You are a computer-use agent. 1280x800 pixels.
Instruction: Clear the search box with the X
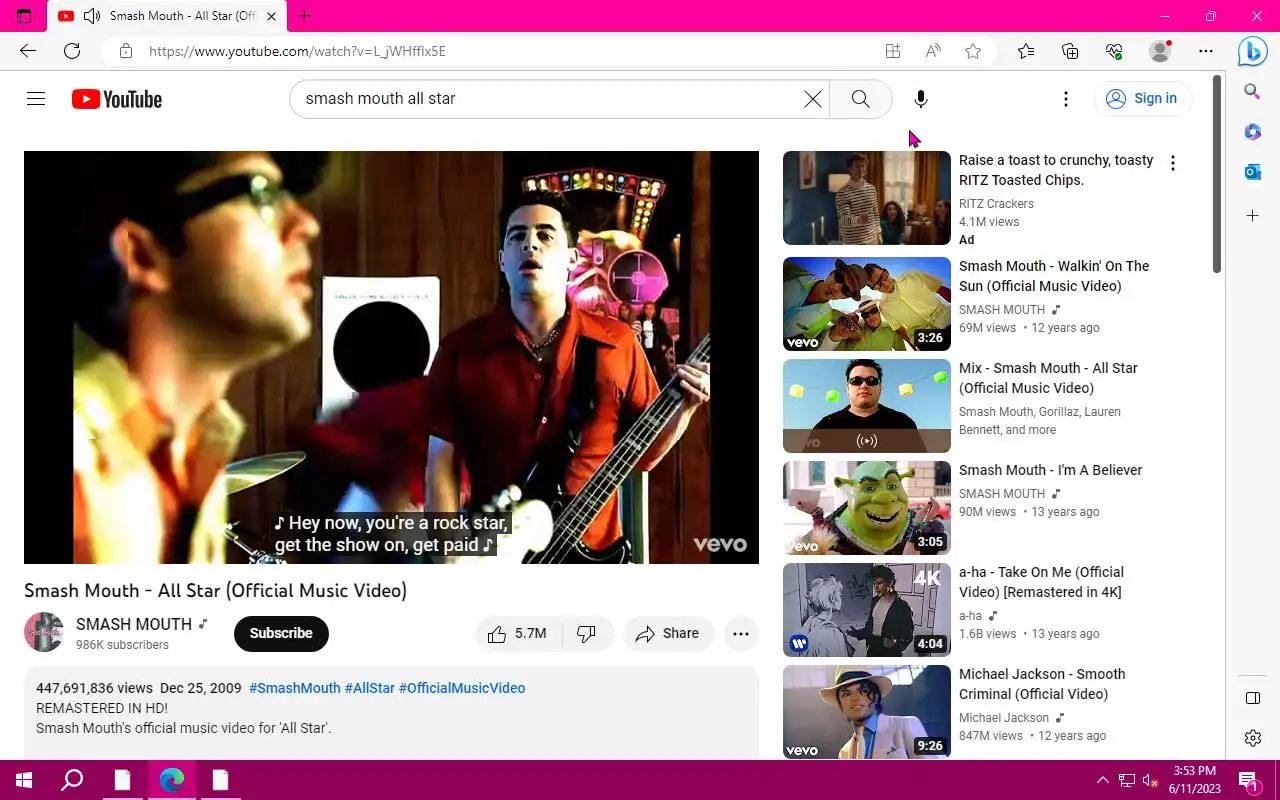point(813,99)
